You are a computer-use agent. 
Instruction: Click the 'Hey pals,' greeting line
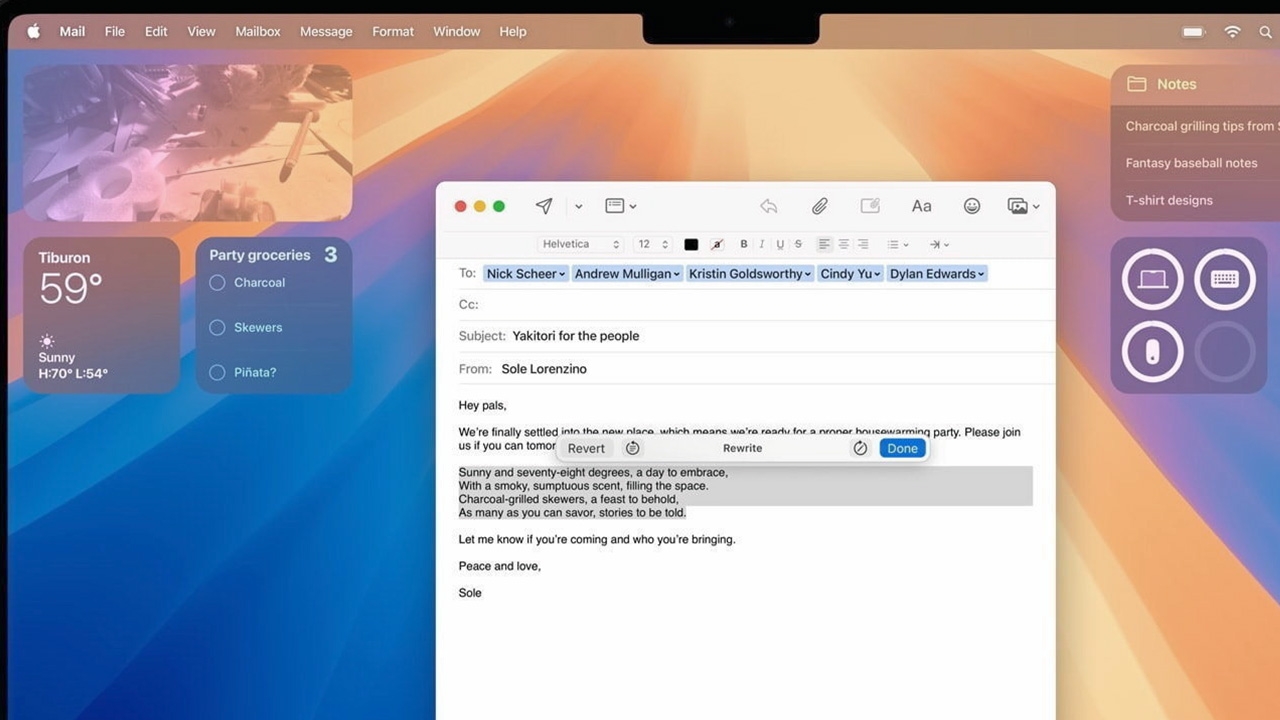[483, 405]
